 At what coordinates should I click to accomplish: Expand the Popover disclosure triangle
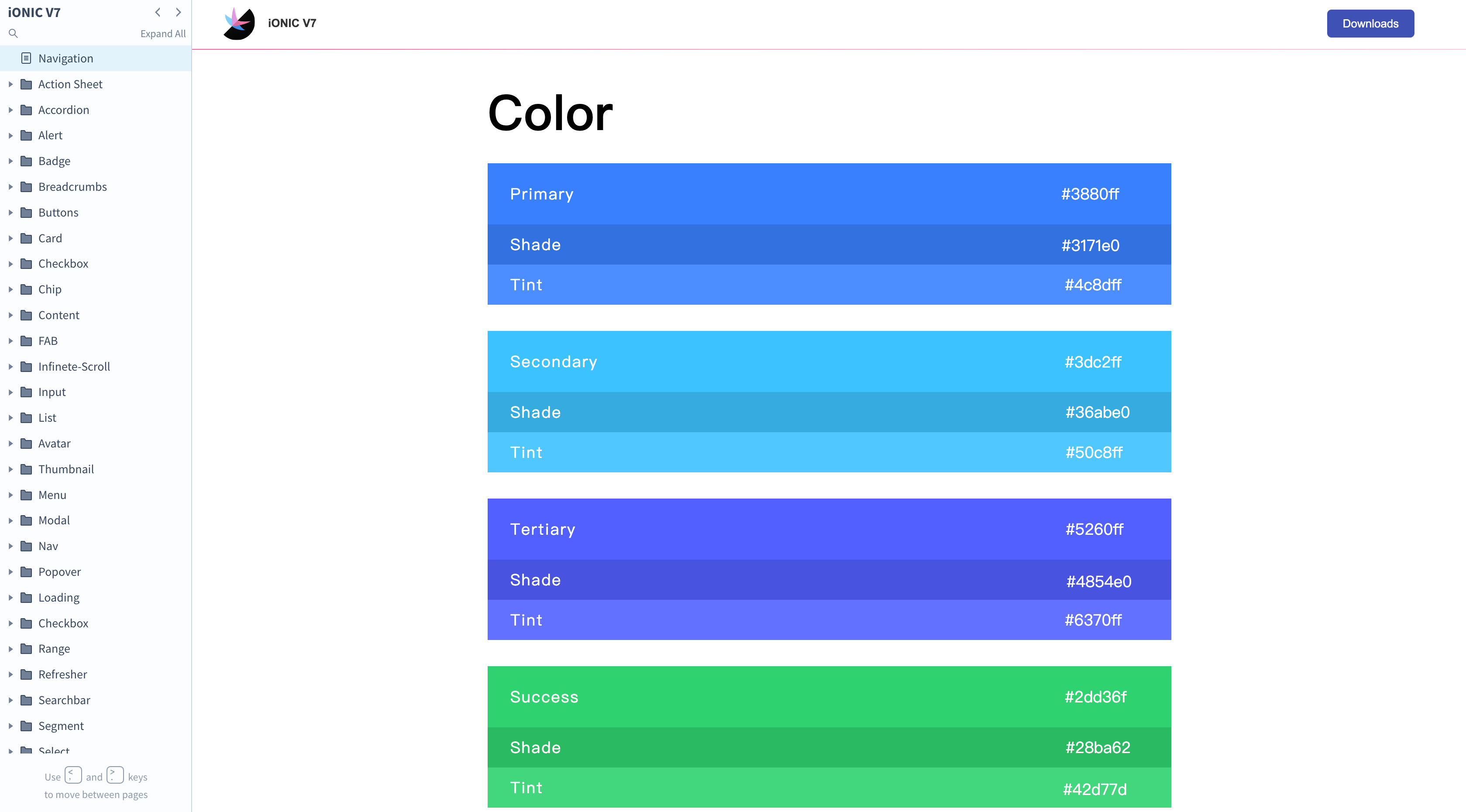pos(10,572)
